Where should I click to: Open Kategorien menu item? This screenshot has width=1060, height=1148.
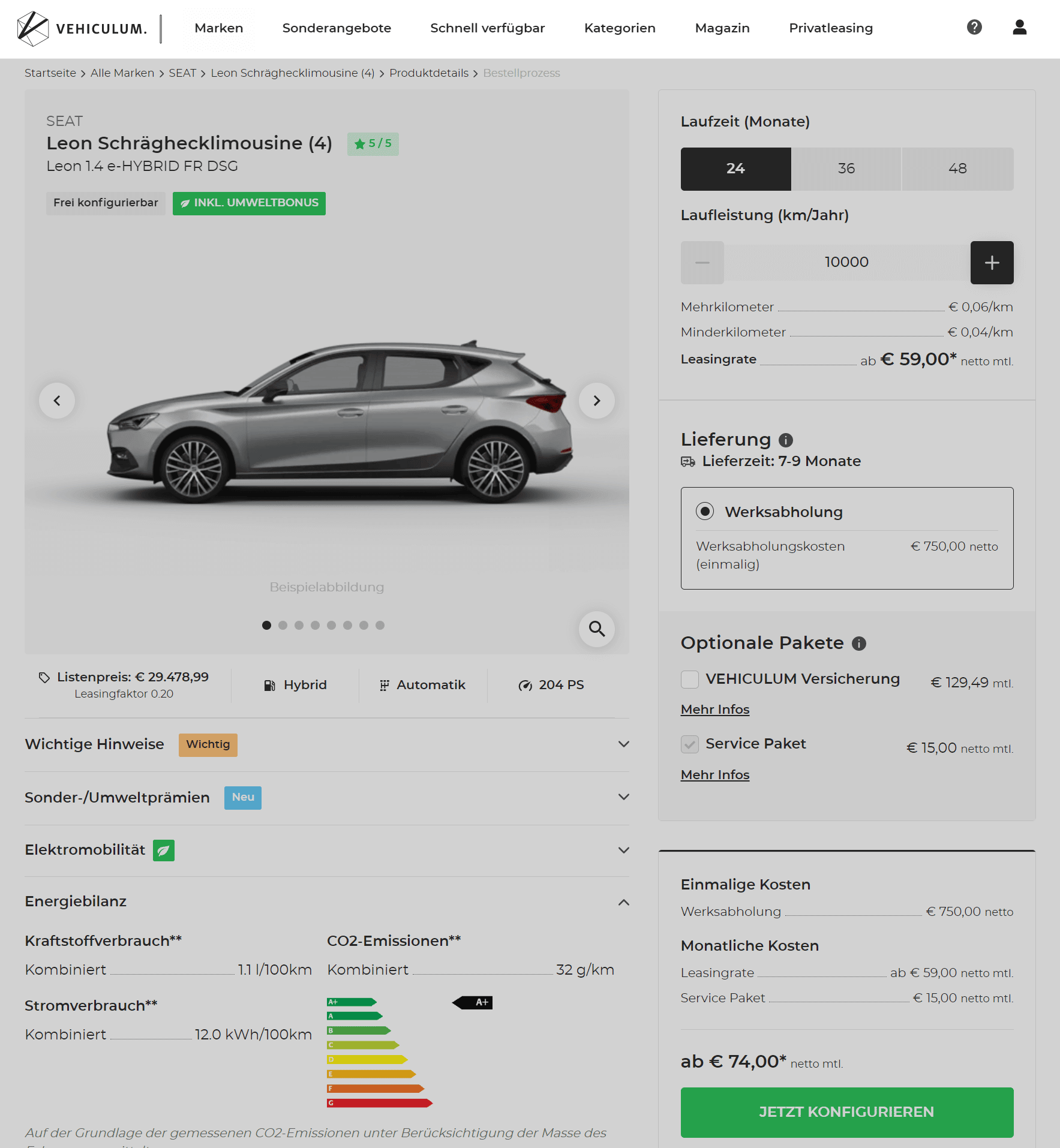coord(620,28)
